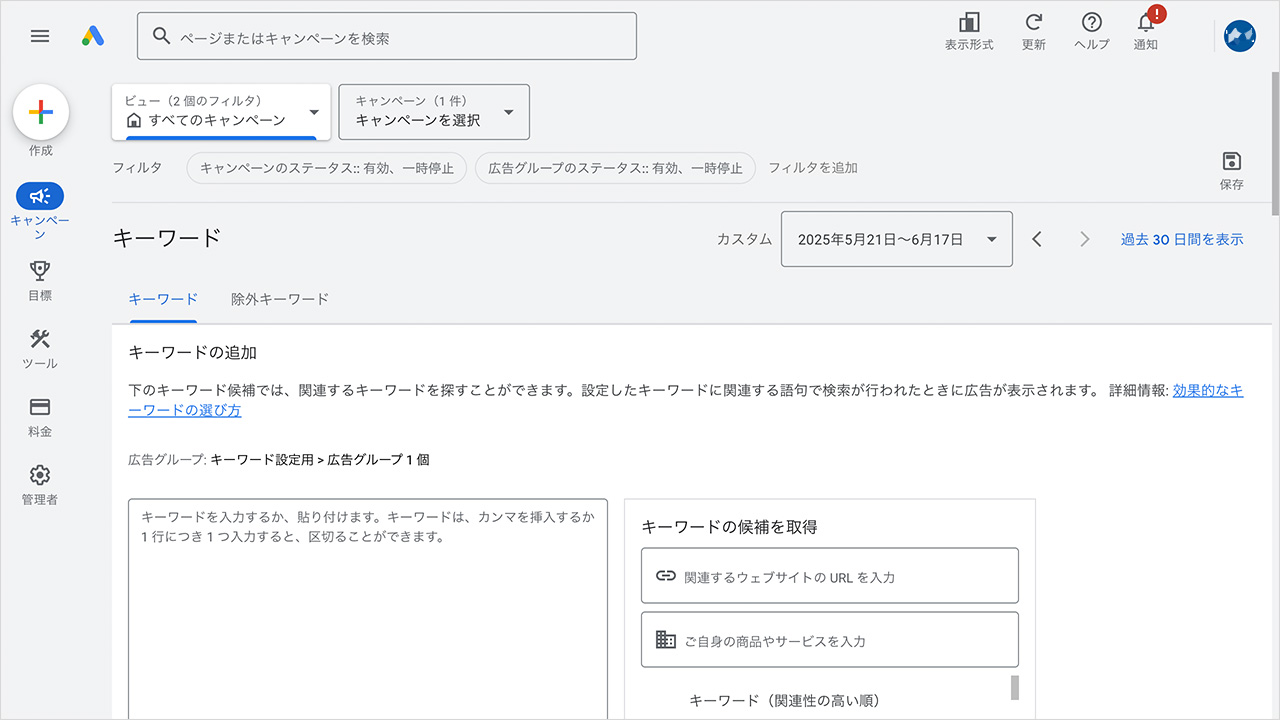The height and width of the screenshot is (720, 1280).
Task: Refresh data with the 更新 icon
Action: 1033,30
